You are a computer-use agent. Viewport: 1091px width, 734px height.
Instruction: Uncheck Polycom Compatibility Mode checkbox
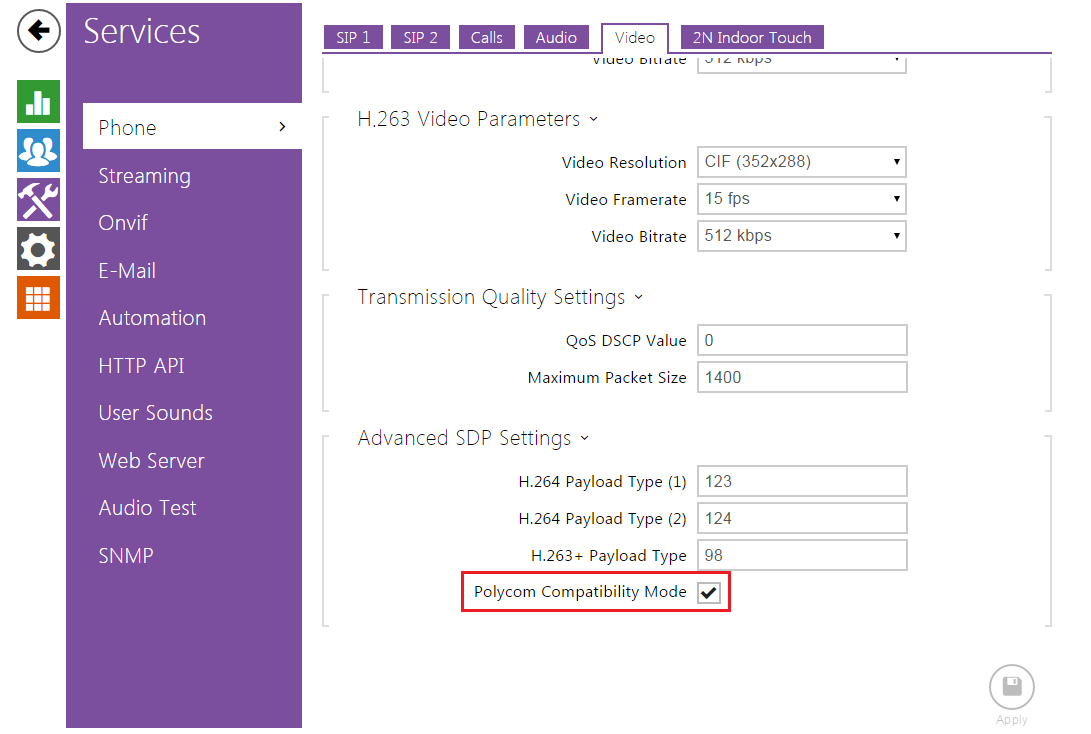click(x=709, y=593)
